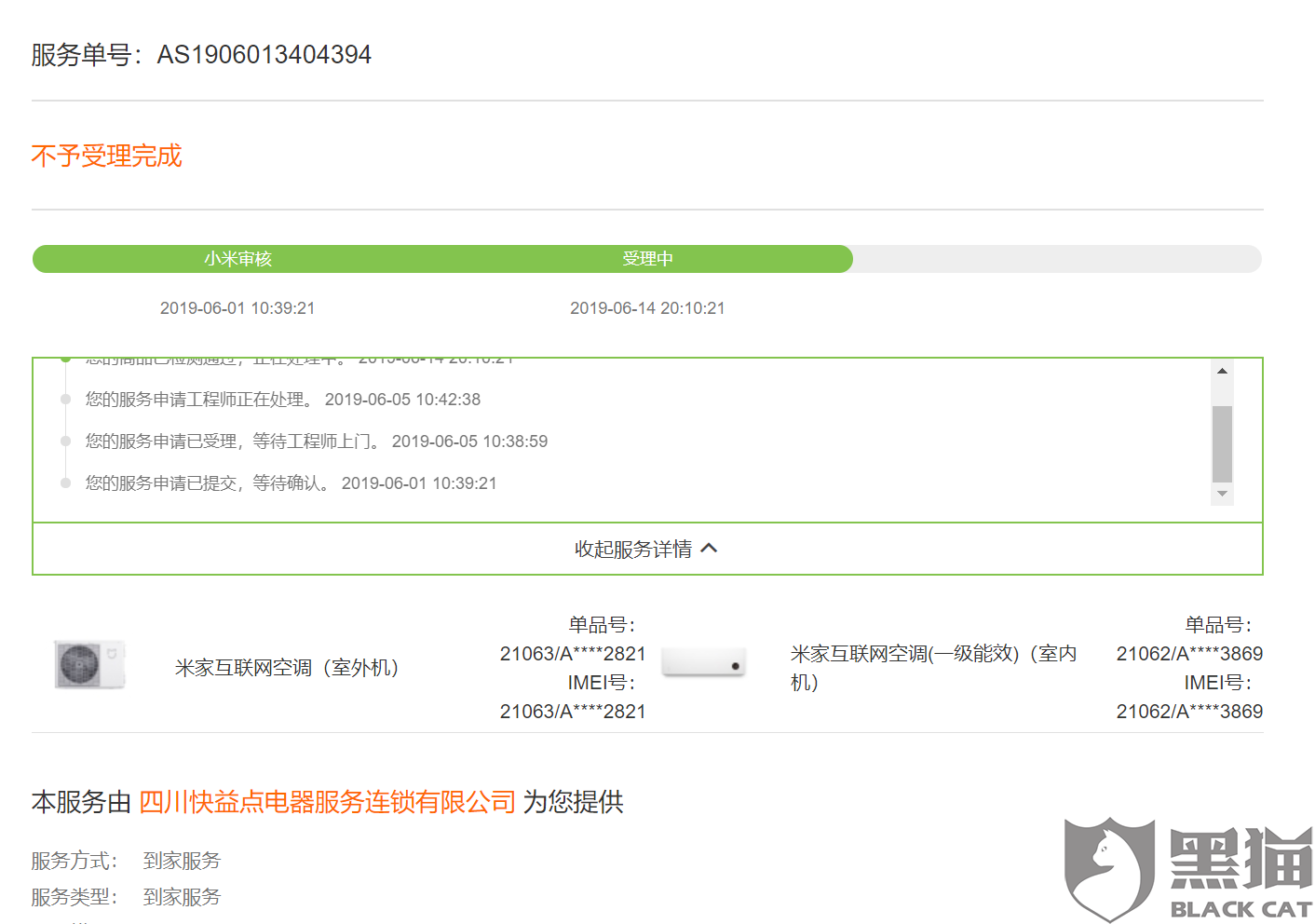Open the link 四川快益点电器服务连锁有限公司

[327, 802]
